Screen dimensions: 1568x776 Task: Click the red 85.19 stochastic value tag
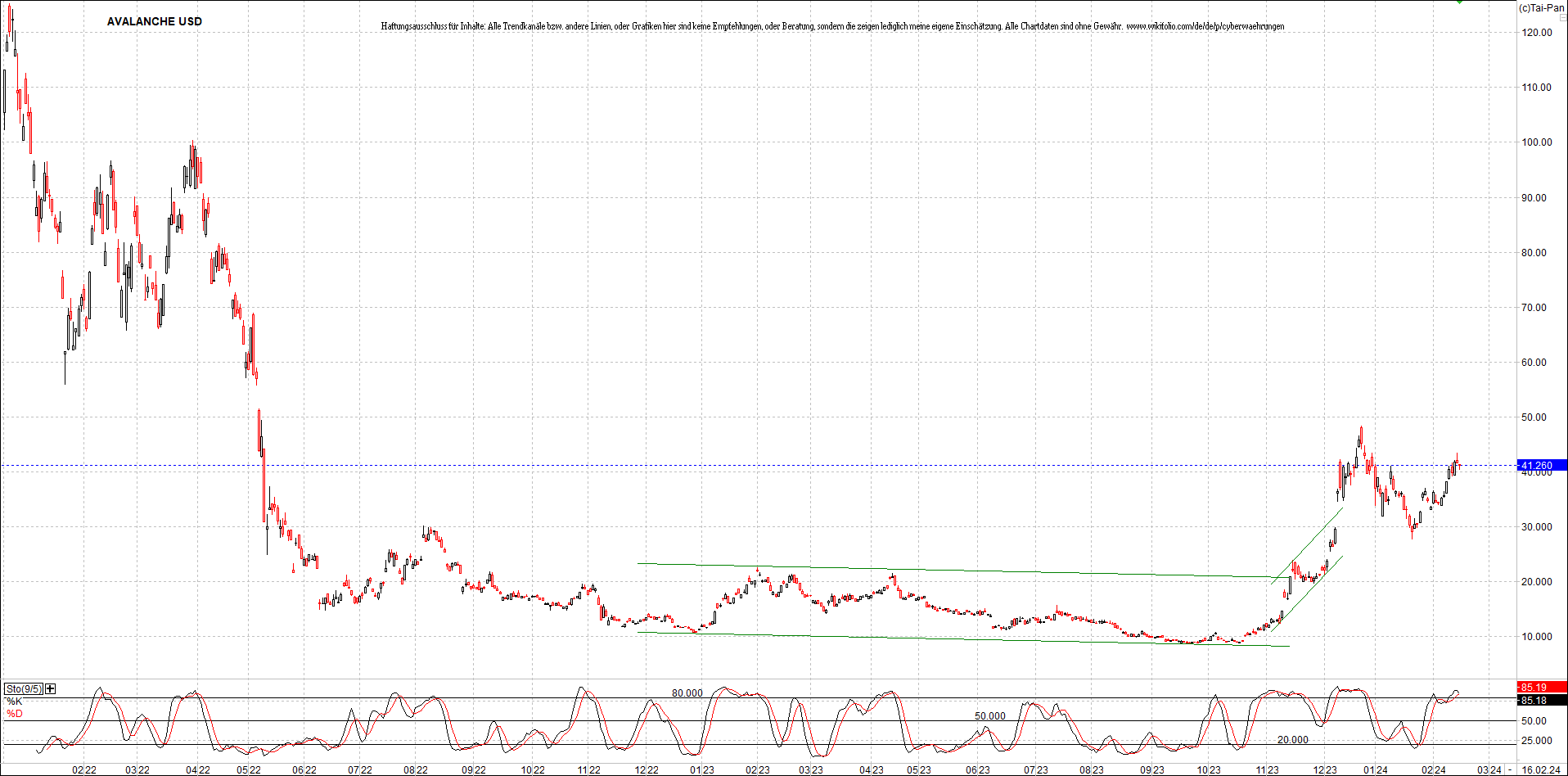coord(1545,688)
